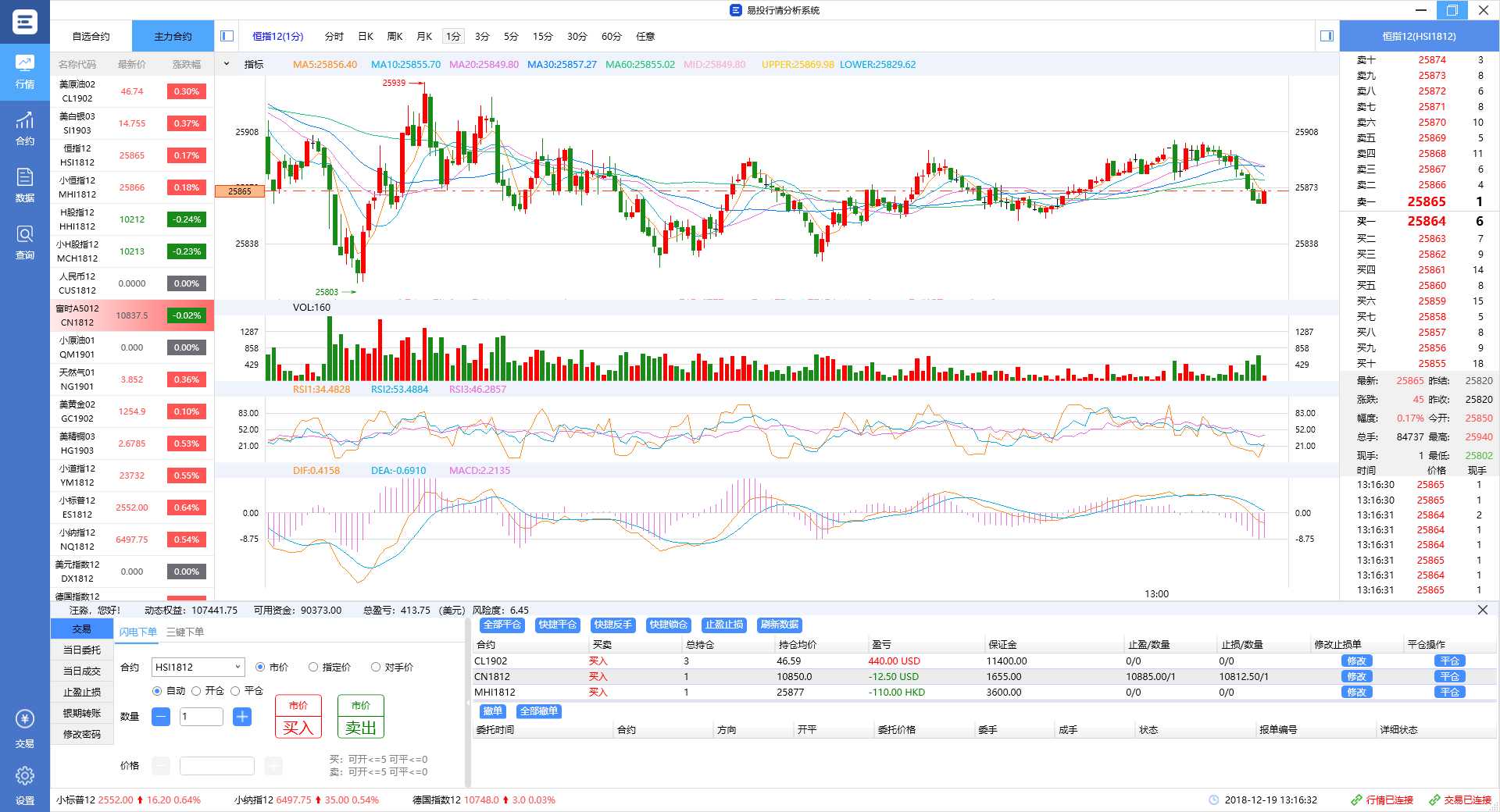
Task: Click the 全部撤单 button
Action: [539, 711]
